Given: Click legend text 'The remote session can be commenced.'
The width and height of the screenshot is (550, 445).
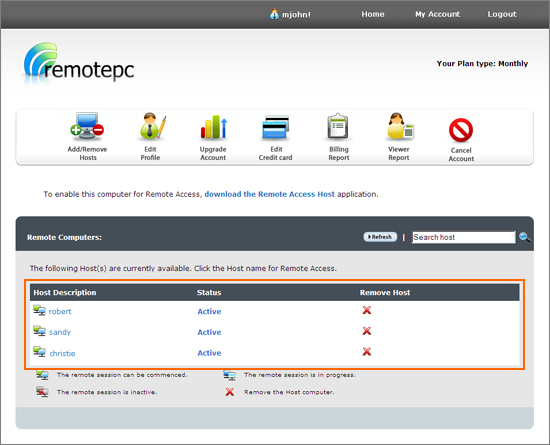Looking at the screenshot, I should click(x=122, y=375).
